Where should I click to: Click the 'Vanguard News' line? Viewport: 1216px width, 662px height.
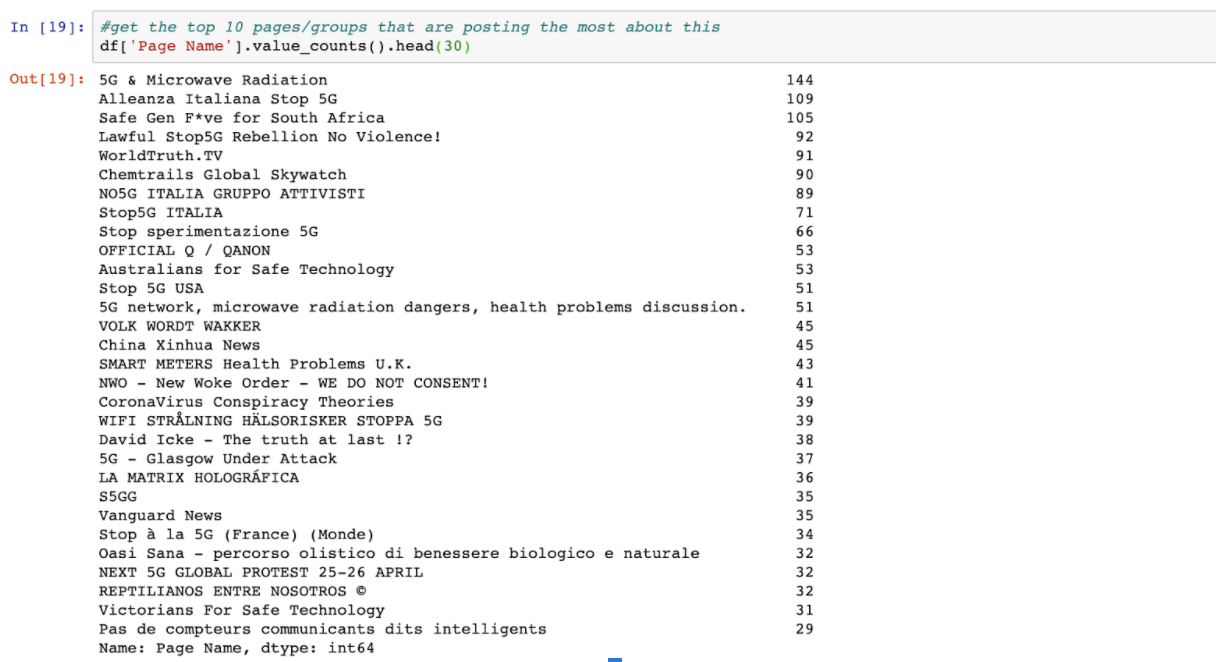(160, 516)
